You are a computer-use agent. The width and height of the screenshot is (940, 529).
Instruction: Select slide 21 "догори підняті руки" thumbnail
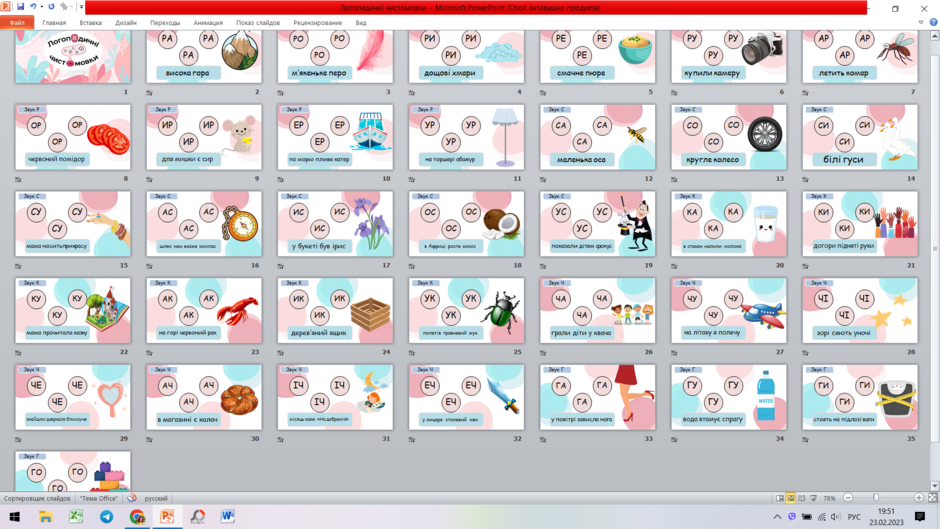point(860,224)
